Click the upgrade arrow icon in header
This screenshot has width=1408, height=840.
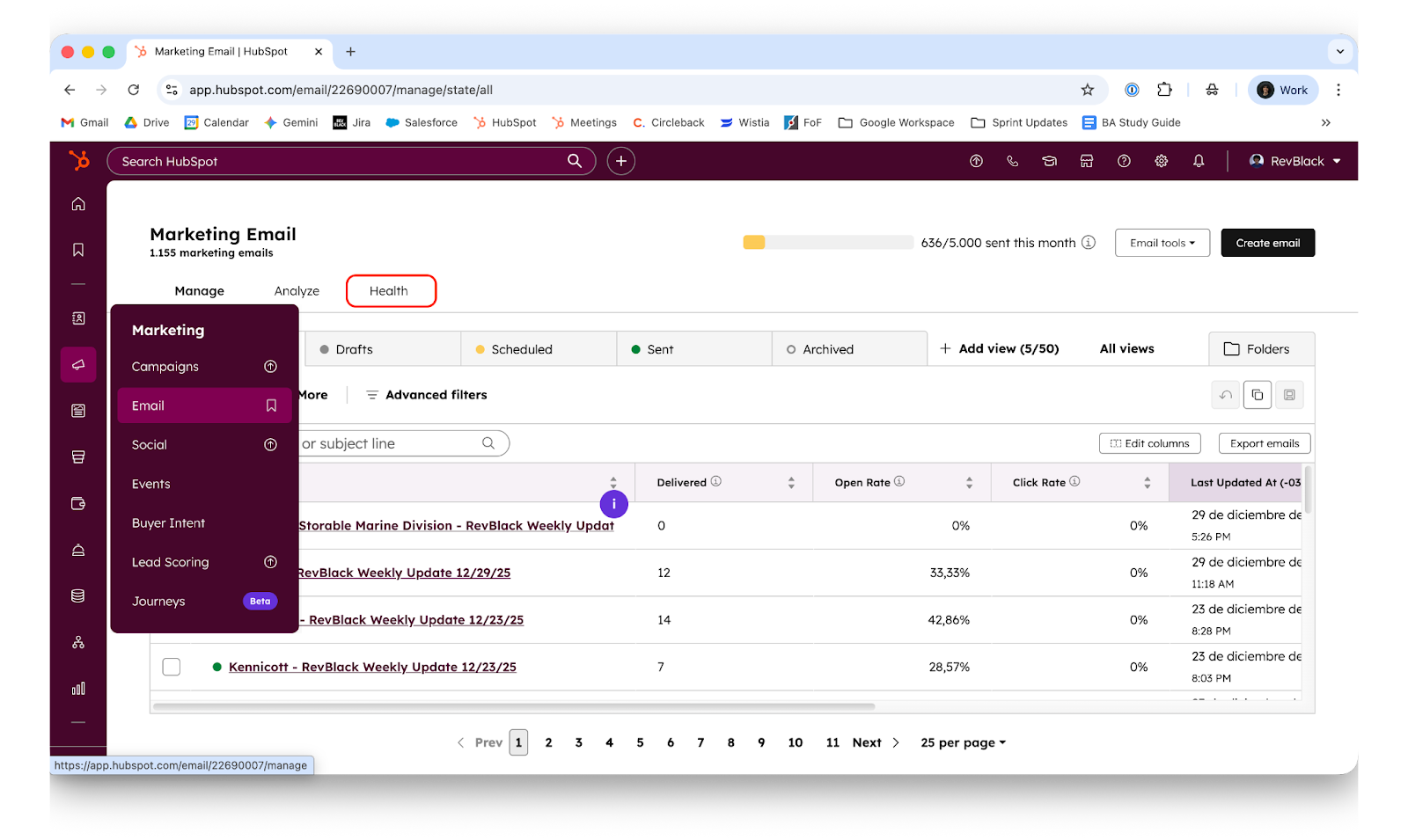(x=976, y=161)
